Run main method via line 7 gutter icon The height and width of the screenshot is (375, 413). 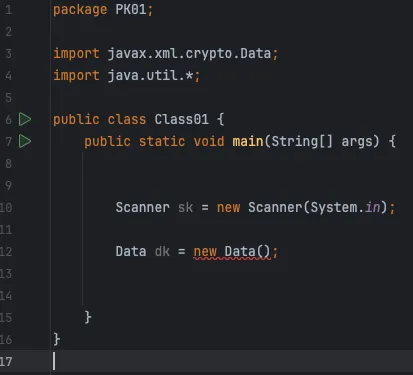tap(25, 141)
